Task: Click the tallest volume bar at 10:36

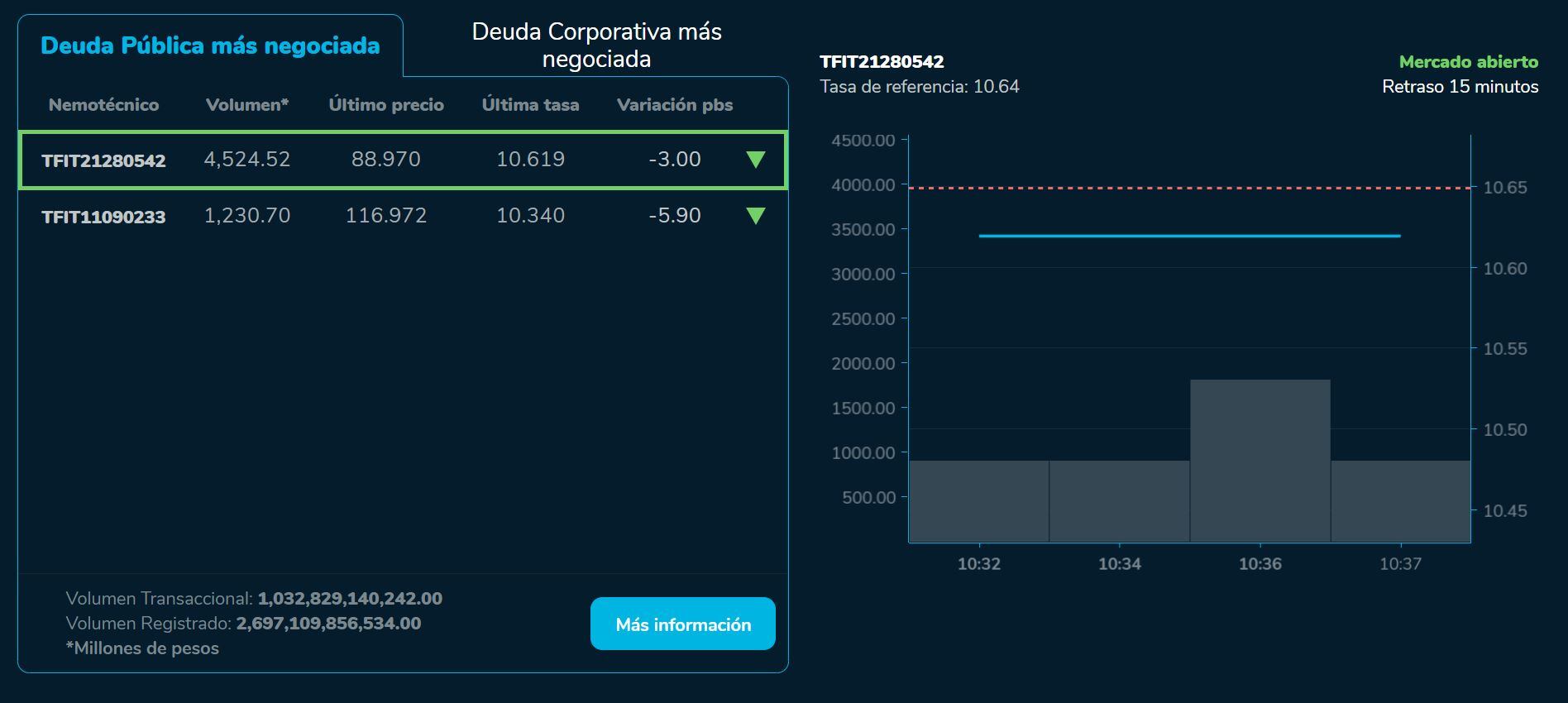Action: tap(1260, 461)
